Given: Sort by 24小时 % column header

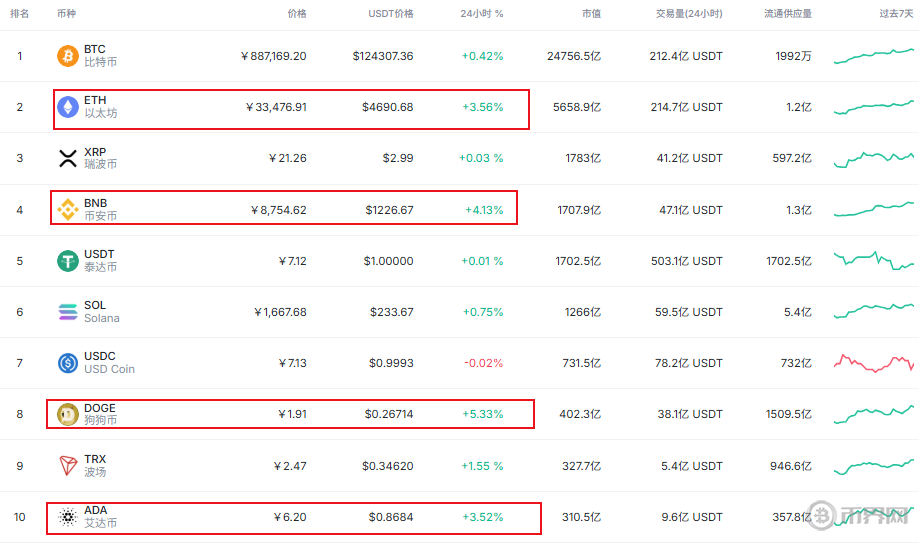Looking at the screenshot, I should [x=482, y=14].
